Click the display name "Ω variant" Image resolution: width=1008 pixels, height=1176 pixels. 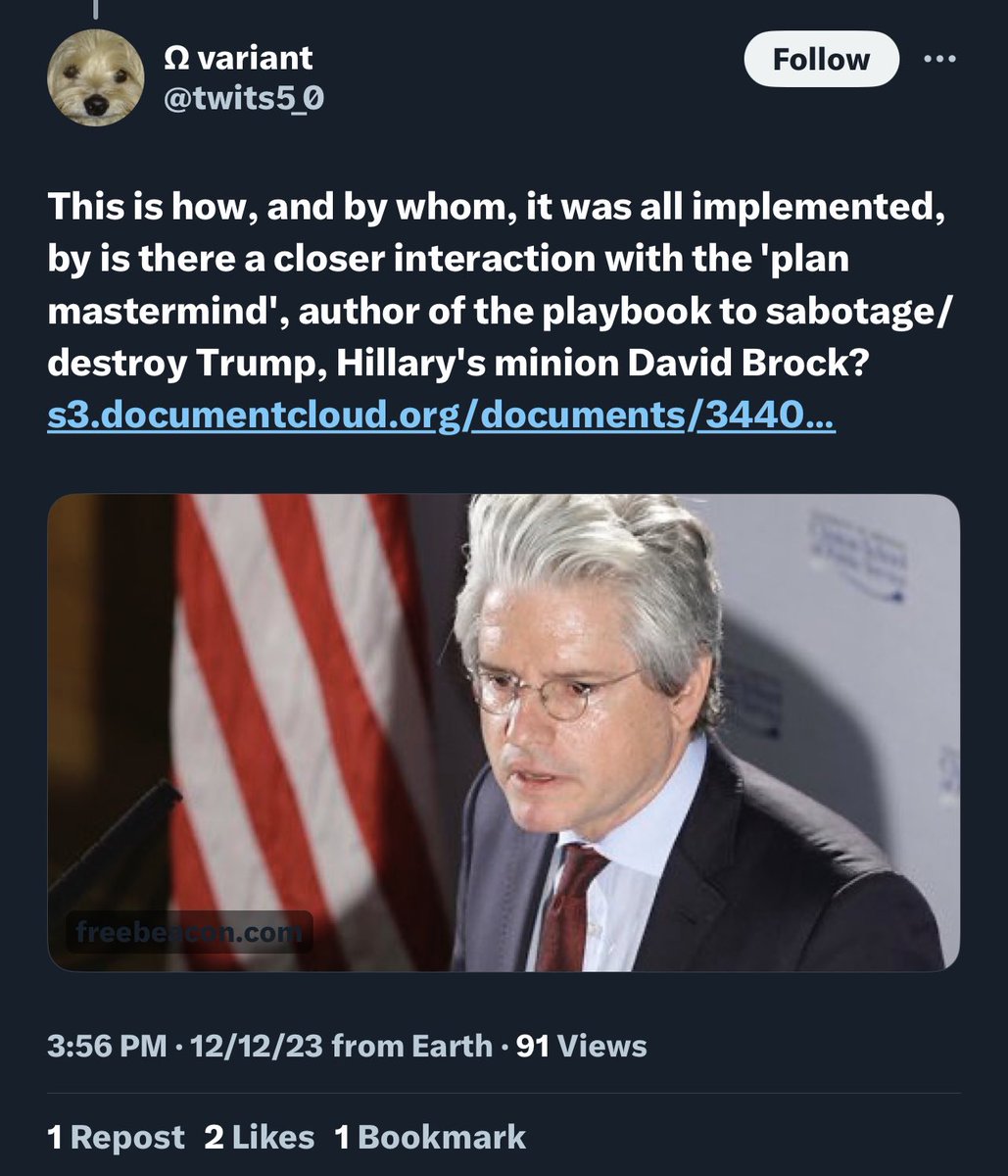click(x=238, y=58)
